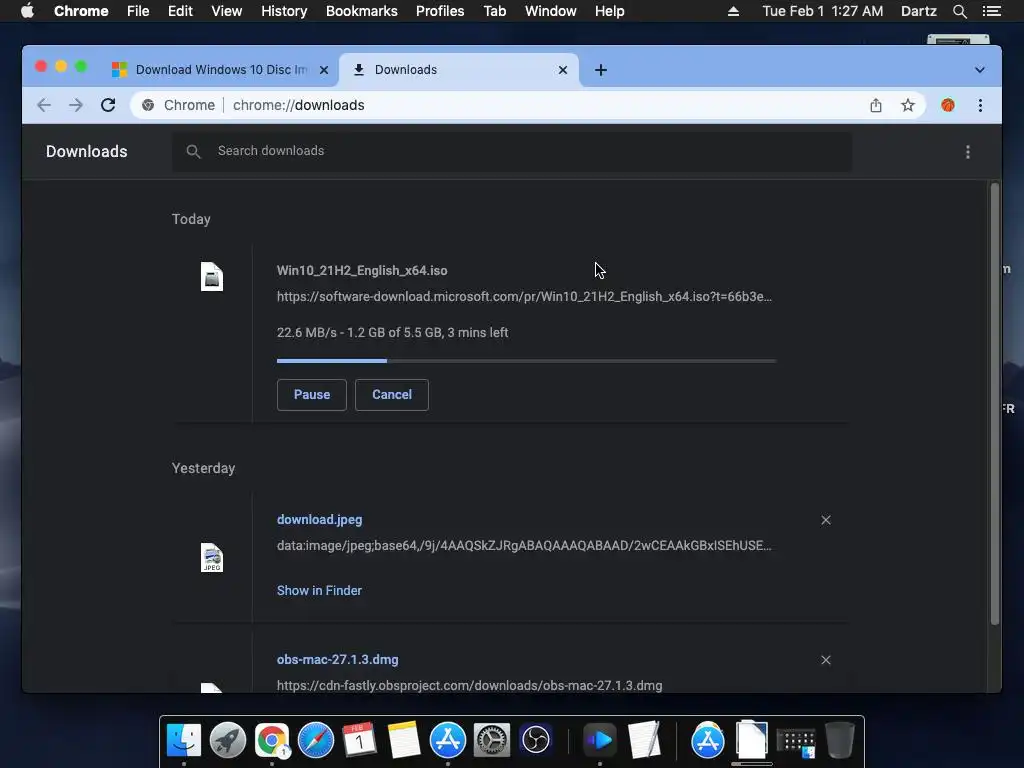The height and width of the screenshot is (768, 1024).
Task: Open the Chrome application menu
Action: pos(81,11)
